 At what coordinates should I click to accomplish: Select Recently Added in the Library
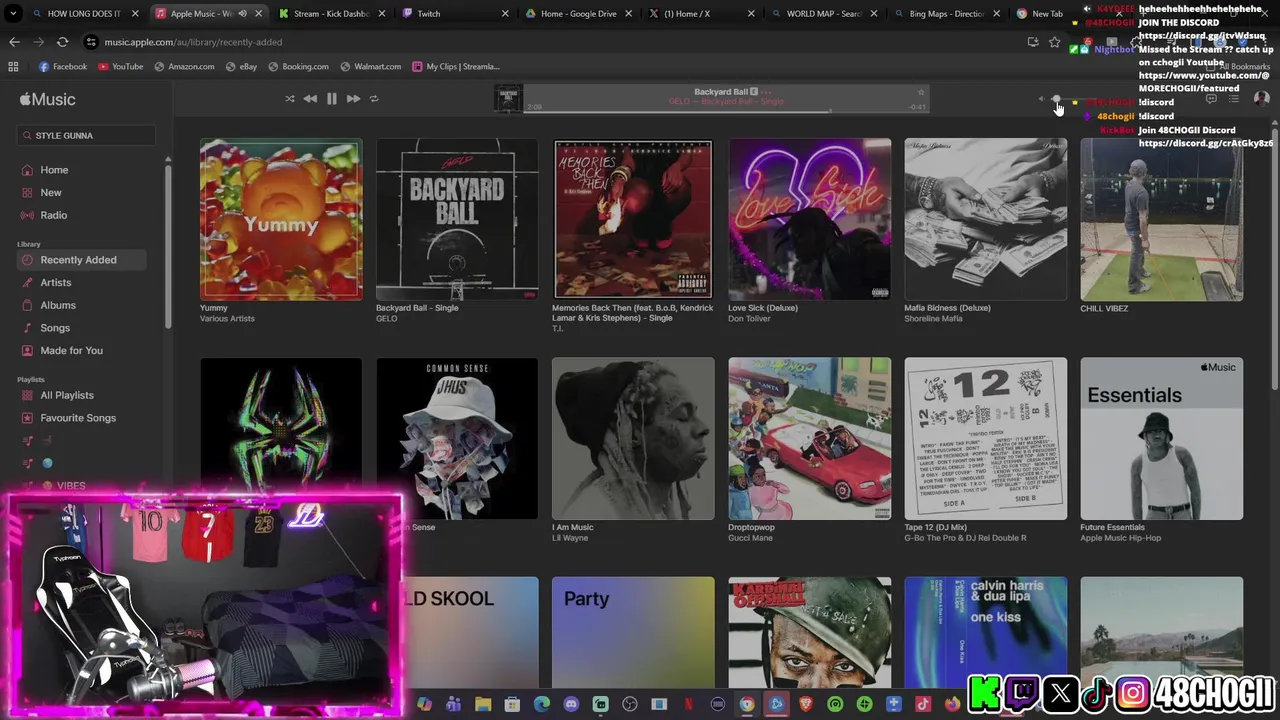82,260
